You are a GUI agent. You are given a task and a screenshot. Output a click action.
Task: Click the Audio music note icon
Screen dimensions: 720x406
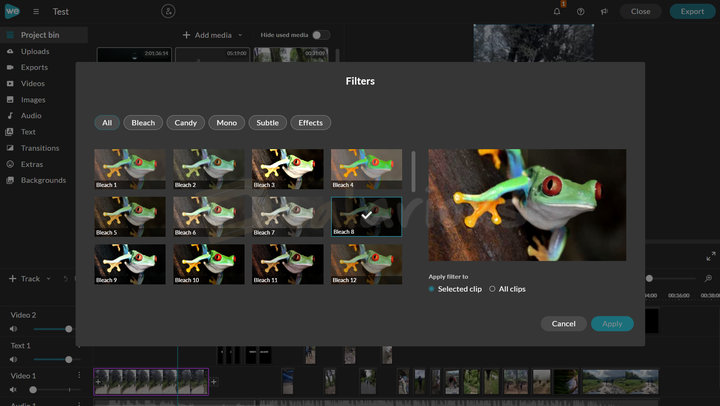pyautogui.click(x=10, y=116)
